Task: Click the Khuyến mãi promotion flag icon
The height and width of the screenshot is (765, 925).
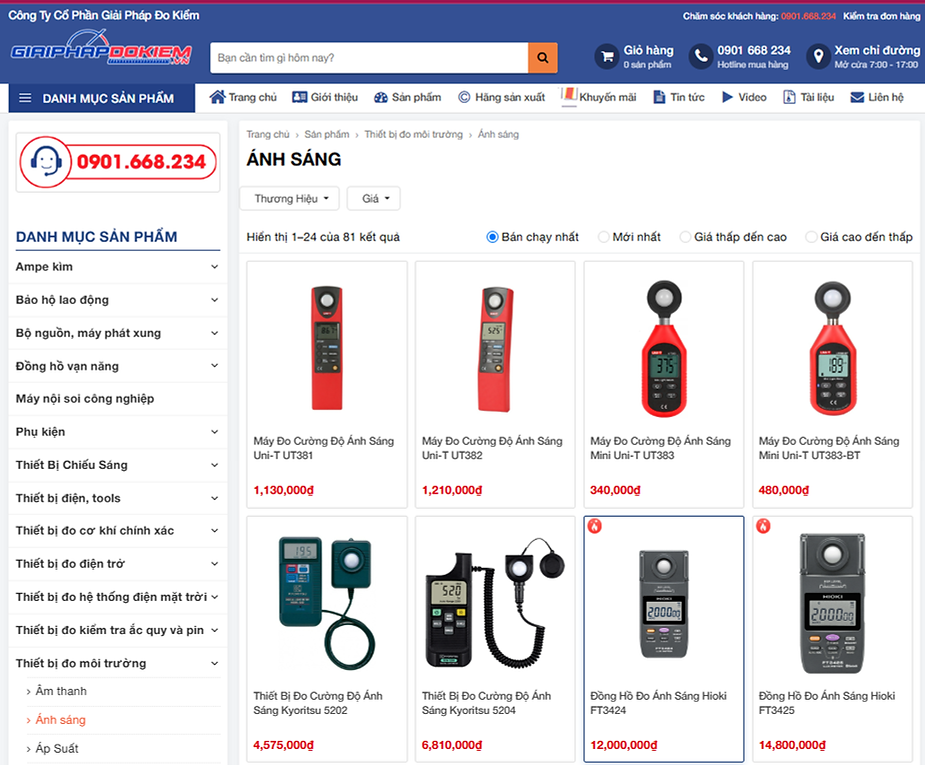Action: click(x=569, y=96)
